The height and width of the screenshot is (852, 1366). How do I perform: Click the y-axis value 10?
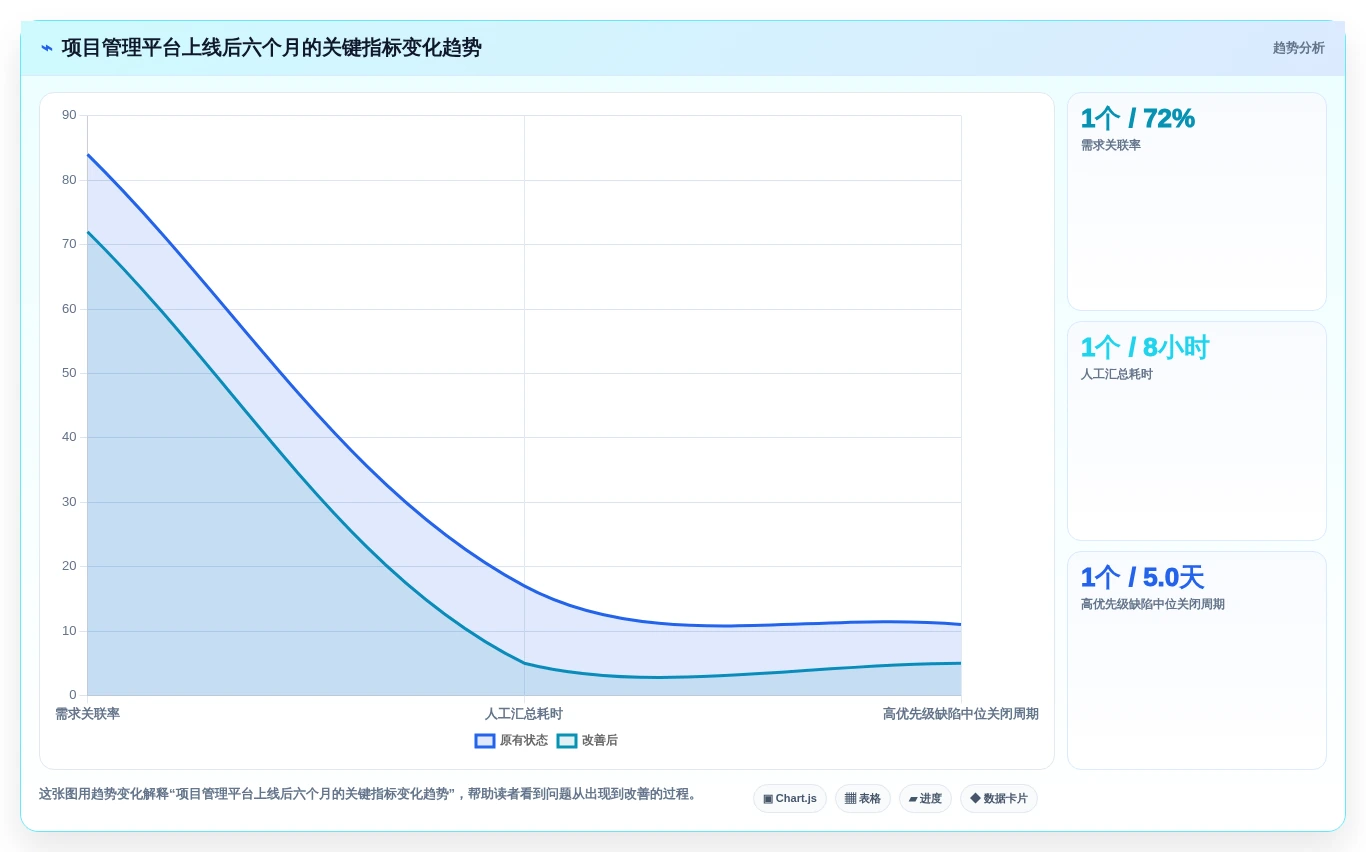69,631
